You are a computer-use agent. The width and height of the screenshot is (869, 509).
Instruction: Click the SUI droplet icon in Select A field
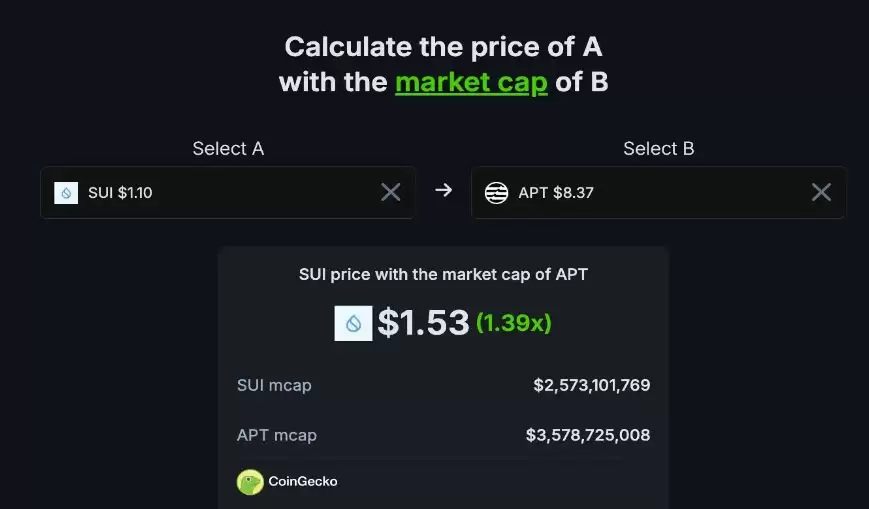pos(66,193)
